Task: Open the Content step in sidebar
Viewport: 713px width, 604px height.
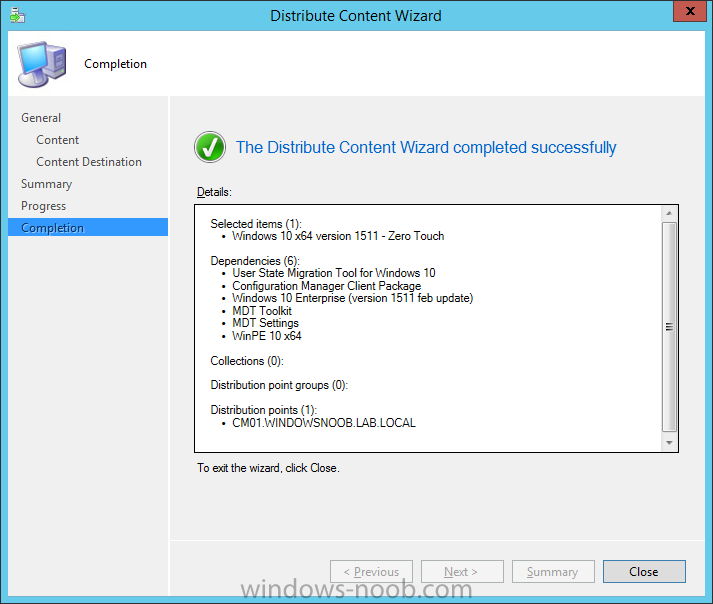Action: (57, 140)
